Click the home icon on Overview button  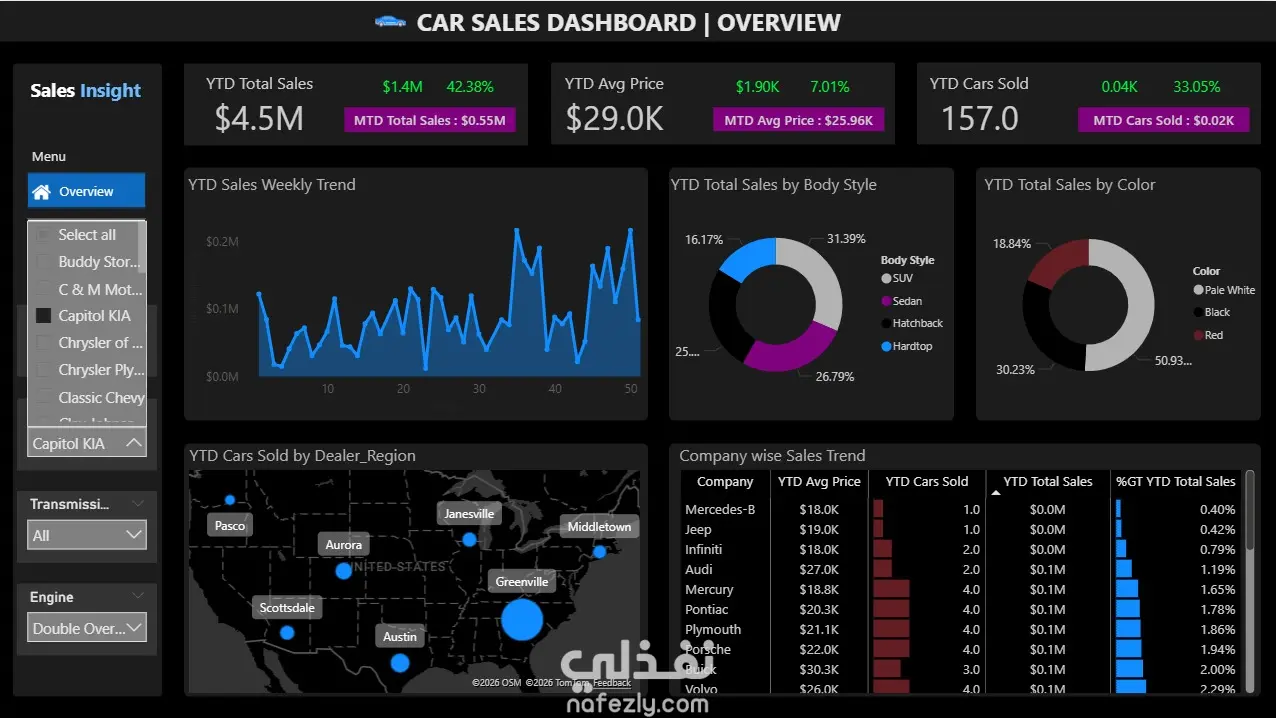pos(42,191)
